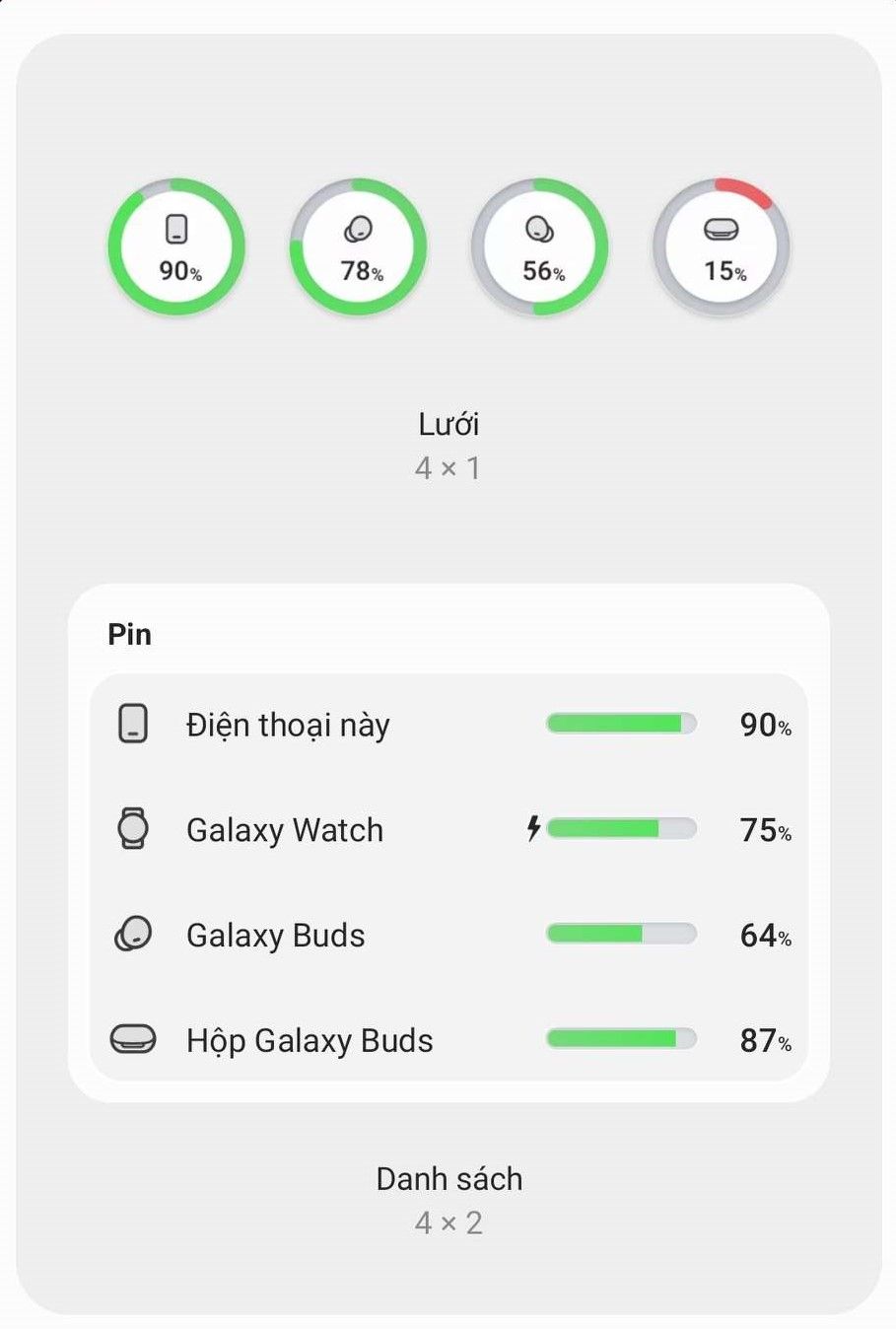Image resolution: width=896 pixels, height=1329 pixels.
Task: Select the Hộp Galaxy Buds row label
Action: coord(310,1040)
